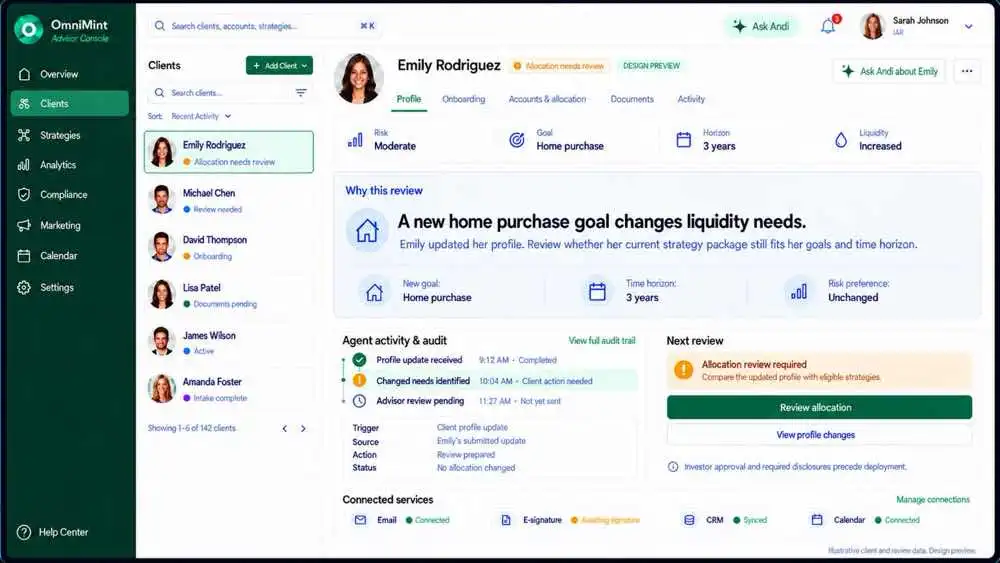Open the three-dot more options menu
This screenshot has height=563, width=1000.
(967, 71)
